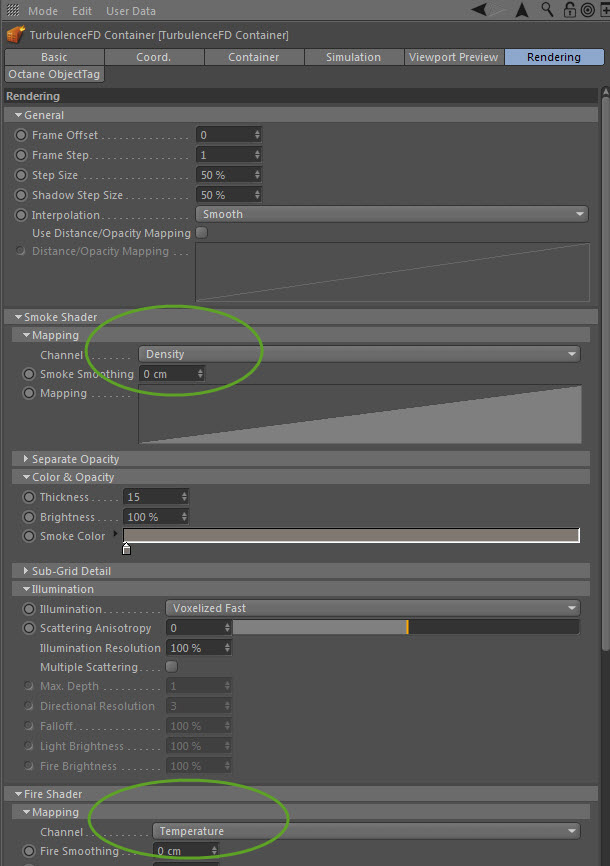
Task: Click the TurbulenceFD Container object icon
Action: [15, 35]
